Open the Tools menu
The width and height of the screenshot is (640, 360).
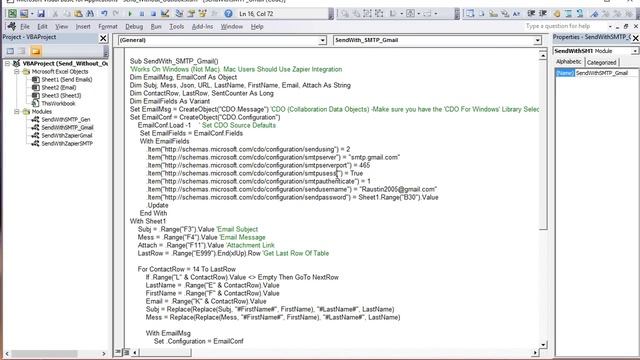176,27
